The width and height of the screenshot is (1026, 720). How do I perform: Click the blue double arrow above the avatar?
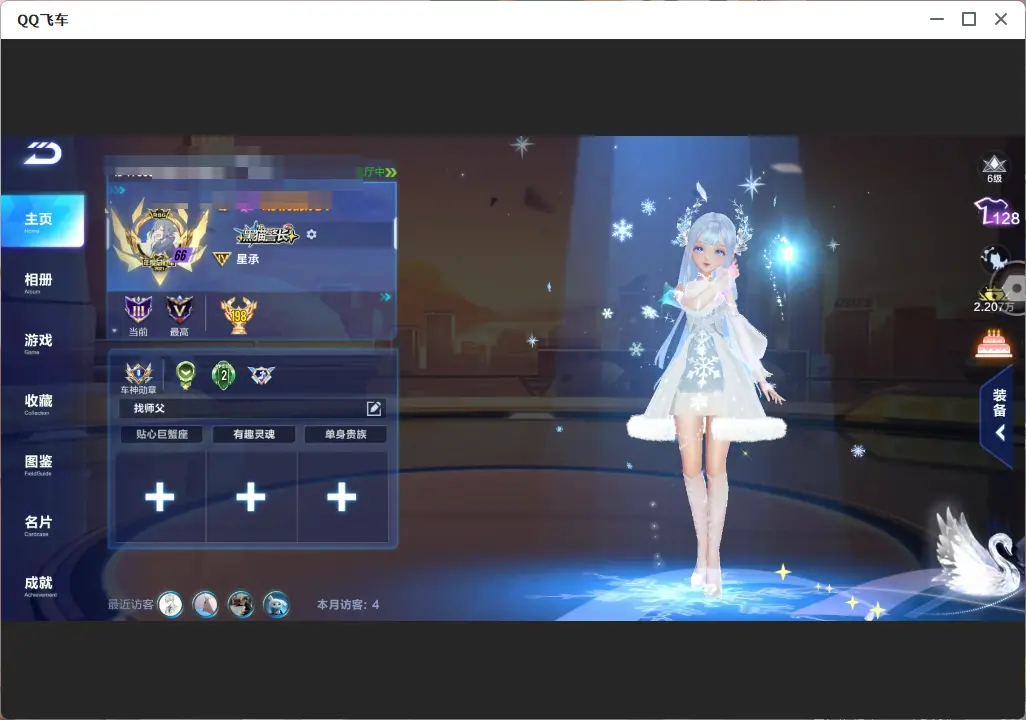(x=118, y=190)
